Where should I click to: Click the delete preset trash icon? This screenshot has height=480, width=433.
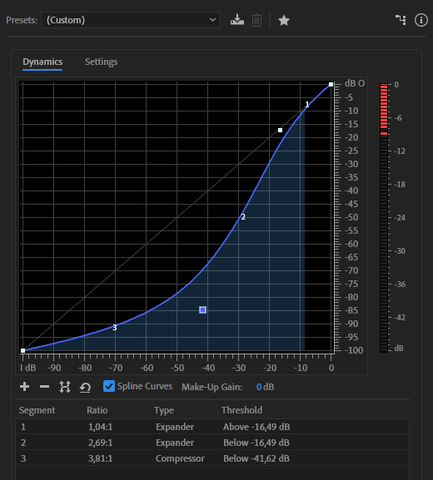[257, 20]
